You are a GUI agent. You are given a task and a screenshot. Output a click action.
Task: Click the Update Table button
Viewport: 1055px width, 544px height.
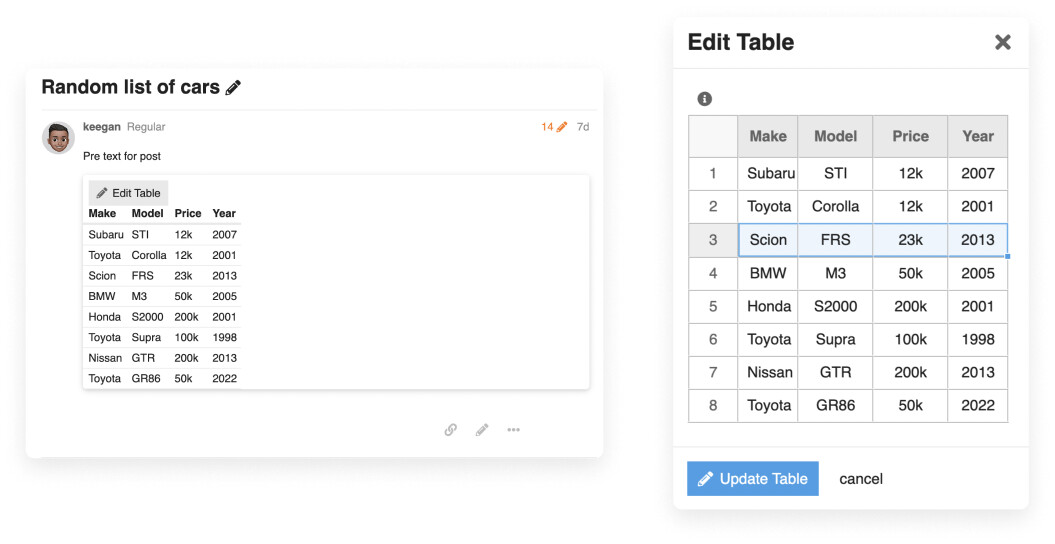[x=752, y=479]
